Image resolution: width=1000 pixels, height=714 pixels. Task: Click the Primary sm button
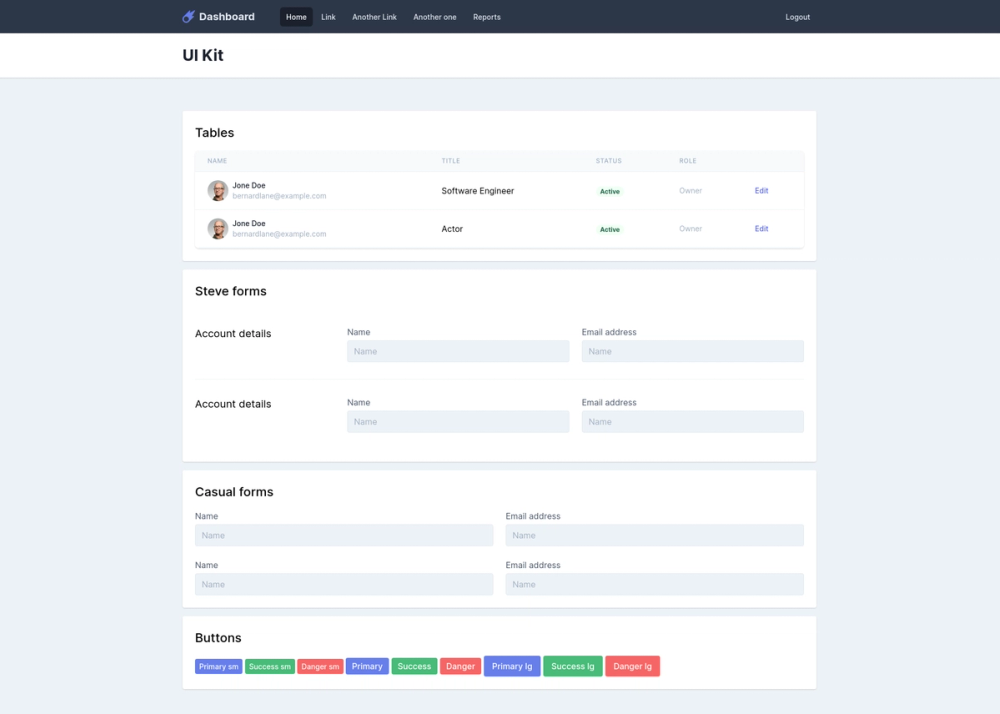pyautogui.click(x=219, y=667)
